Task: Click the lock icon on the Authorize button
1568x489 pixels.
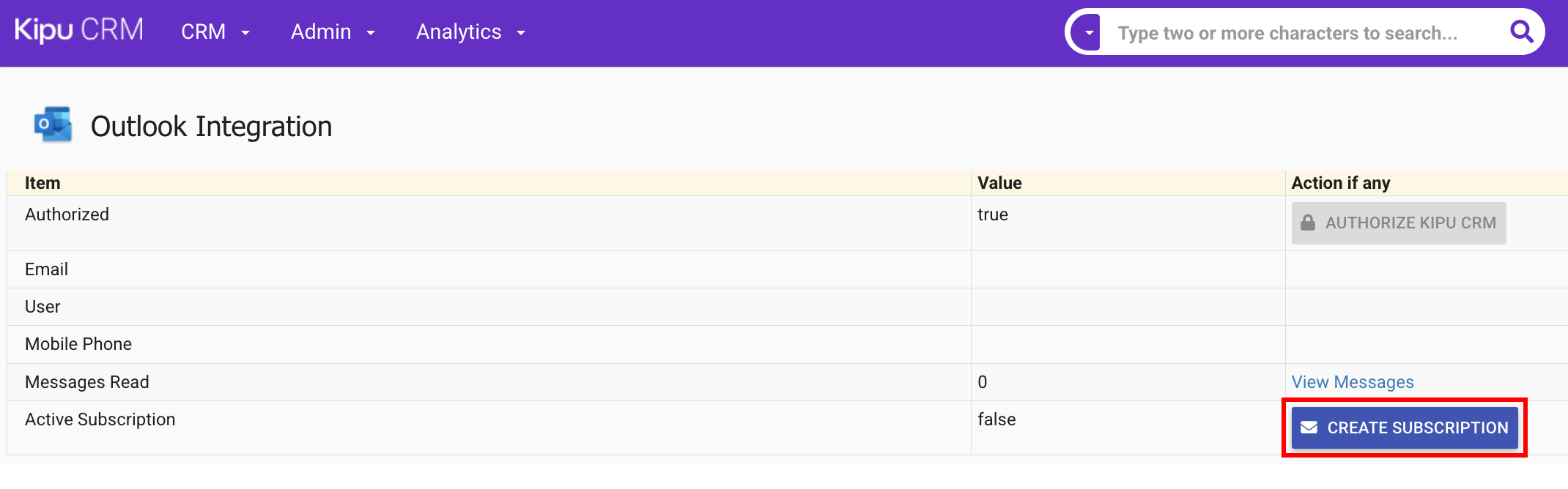Action: (1308, 223)
